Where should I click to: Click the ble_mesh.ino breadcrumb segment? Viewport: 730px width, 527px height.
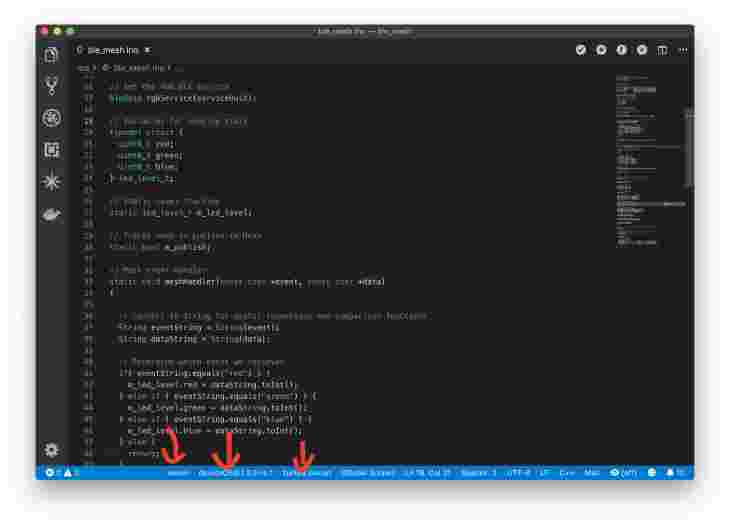(x=134, y=68)
